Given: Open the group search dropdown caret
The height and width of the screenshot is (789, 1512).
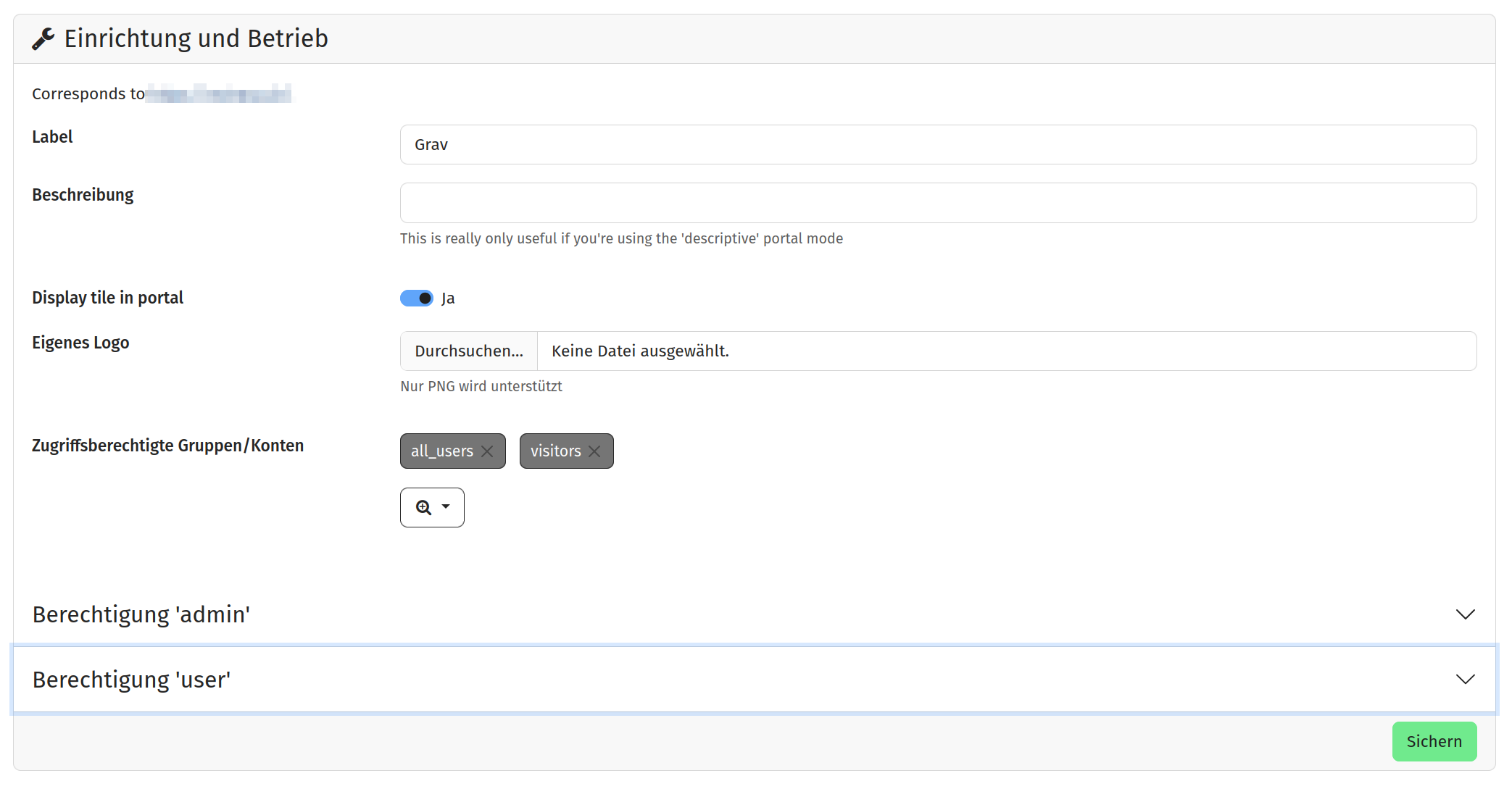Looking at the screenshot, I should [x=446, y=507].
